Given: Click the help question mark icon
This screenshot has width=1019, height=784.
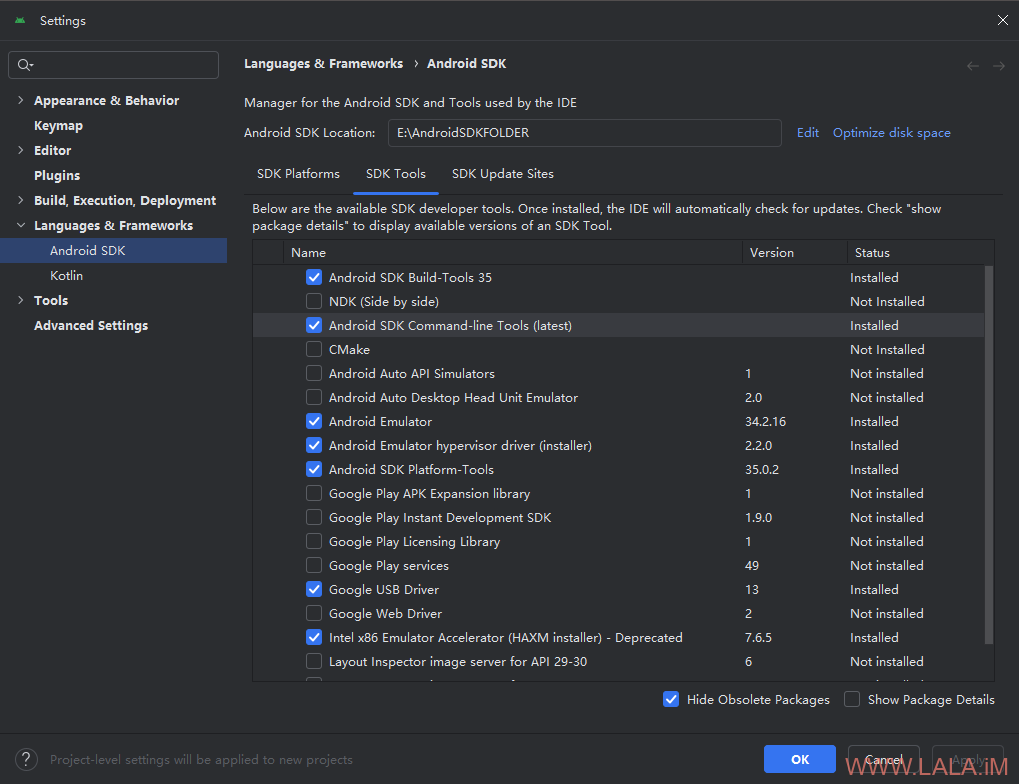Looking at the screenshot, I should click(28, 759).
